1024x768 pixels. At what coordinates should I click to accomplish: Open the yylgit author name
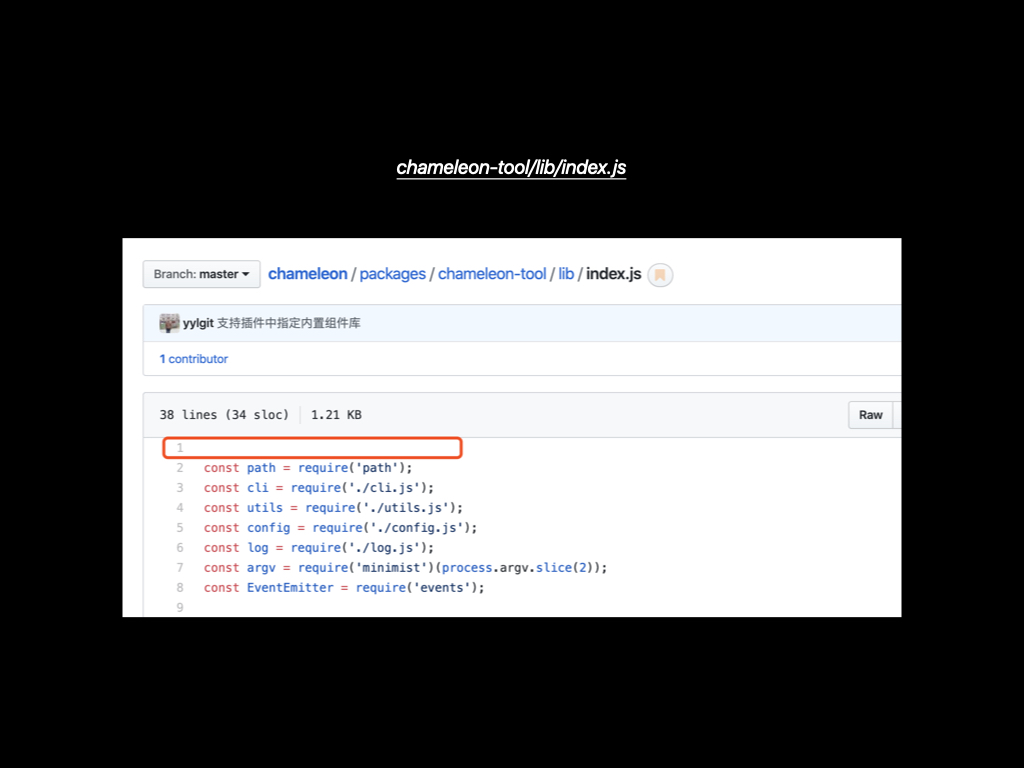[x=198, y=323]
